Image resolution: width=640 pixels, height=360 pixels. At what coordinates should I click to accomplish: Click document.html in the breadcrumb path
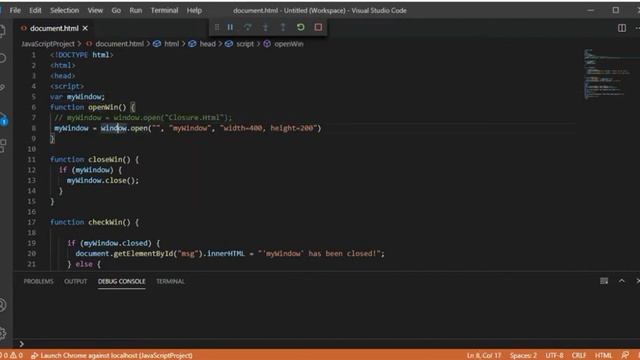(119, 44)
